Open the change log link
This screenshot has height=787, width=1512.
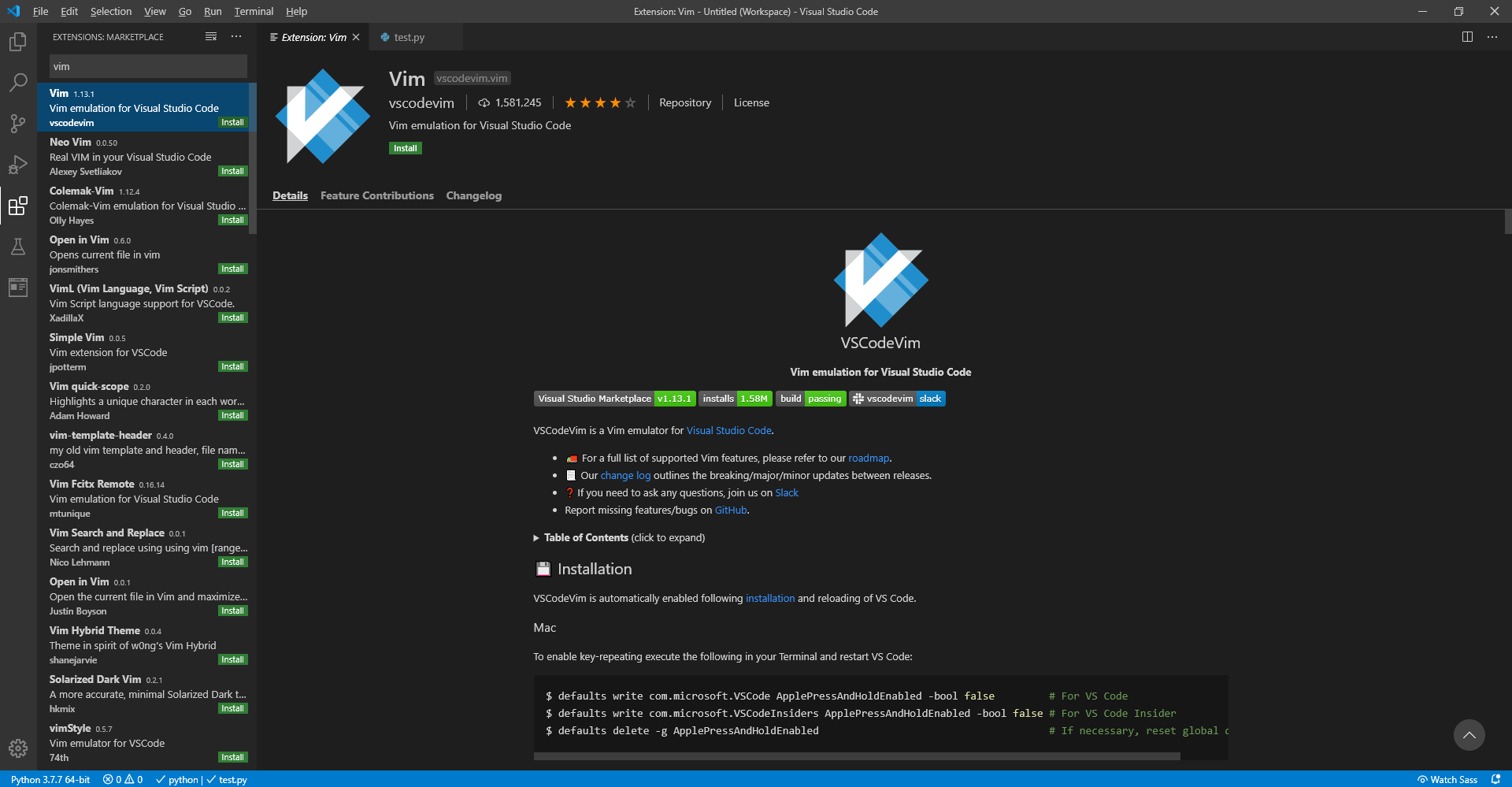[625, 475]
